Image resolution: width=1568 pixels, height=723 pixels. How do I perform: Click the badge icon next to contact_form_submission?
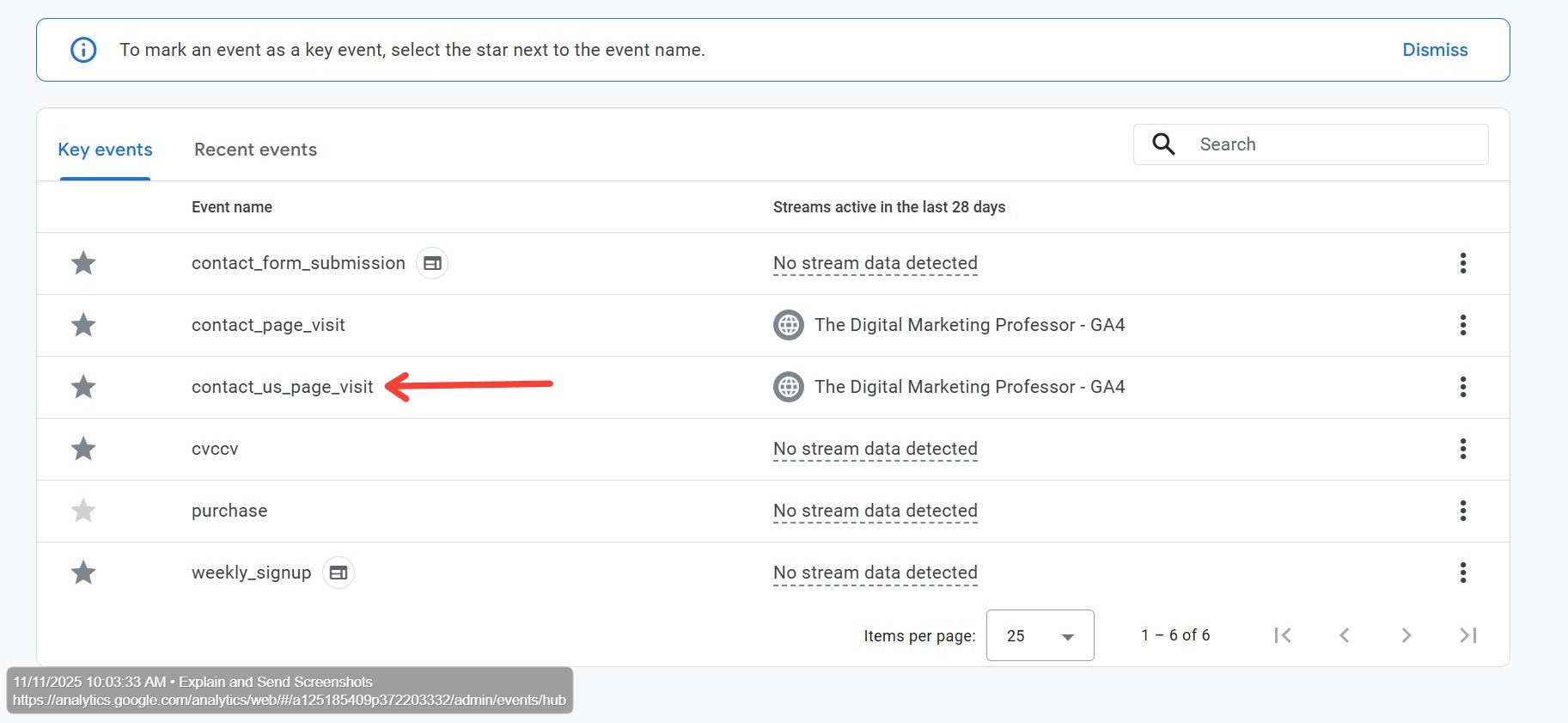432,263
